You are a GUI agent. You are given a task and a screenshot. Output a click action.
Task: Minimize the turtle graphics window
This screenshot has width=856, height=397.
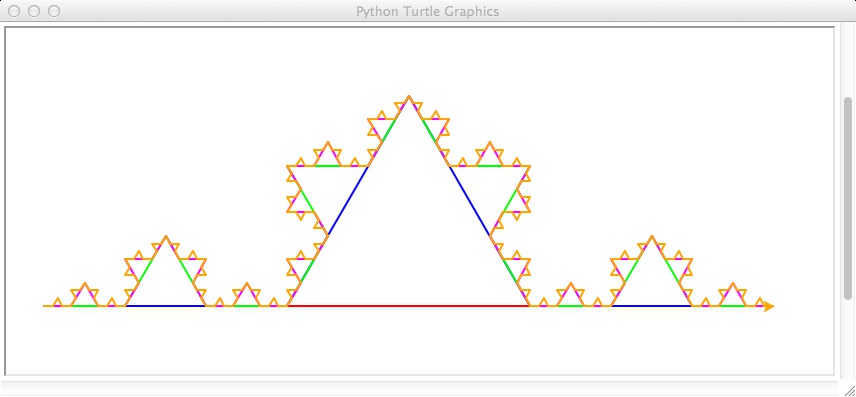coord(34,11)
